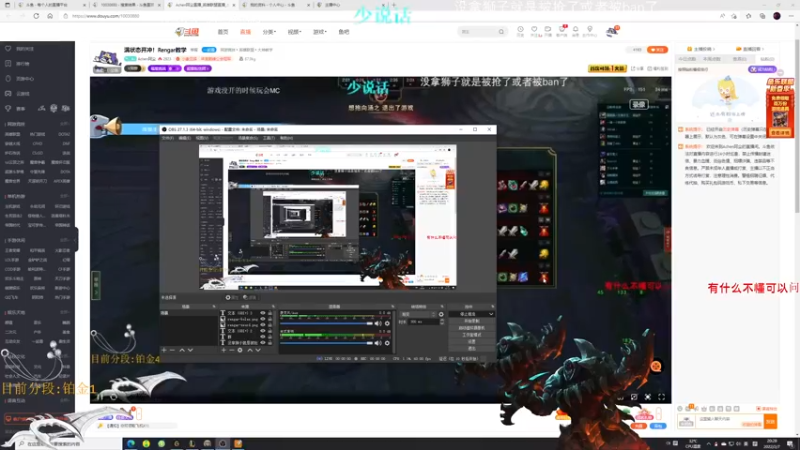Move scene down with the OBS arrow
The image size is (800, 450).
(190, 350)
